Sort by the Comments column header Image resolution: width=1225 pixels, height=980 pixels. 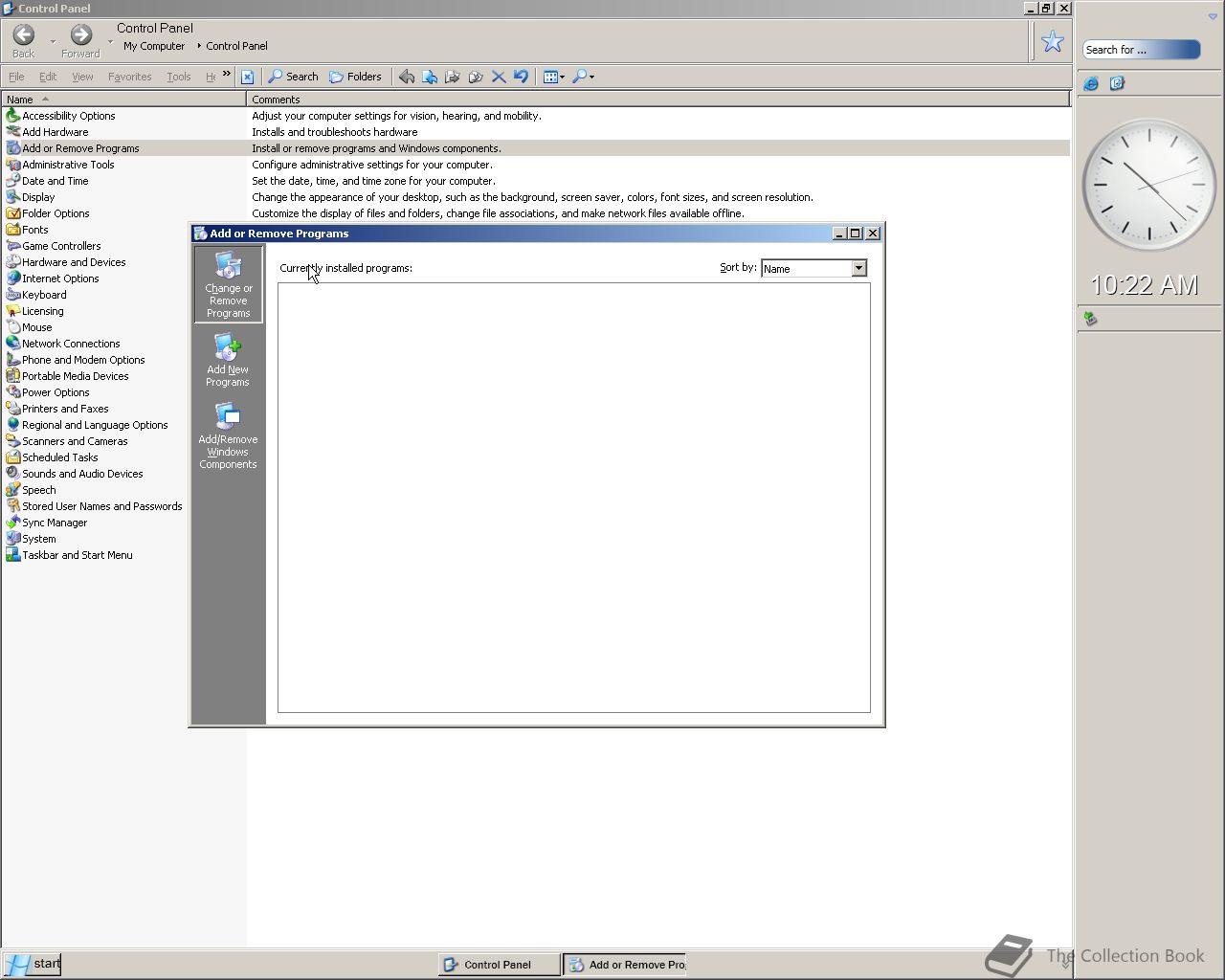coord(658,99)
